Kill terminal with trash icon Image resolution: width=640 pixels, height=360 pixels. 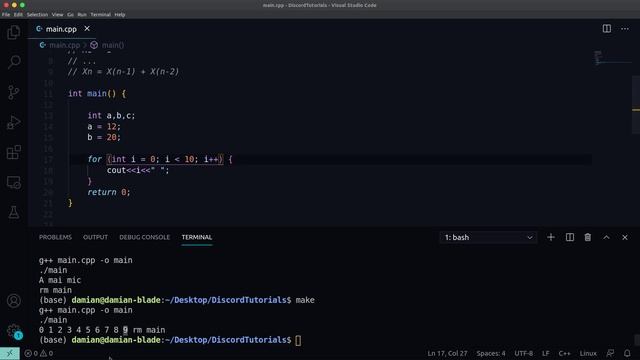coord(588,237)
